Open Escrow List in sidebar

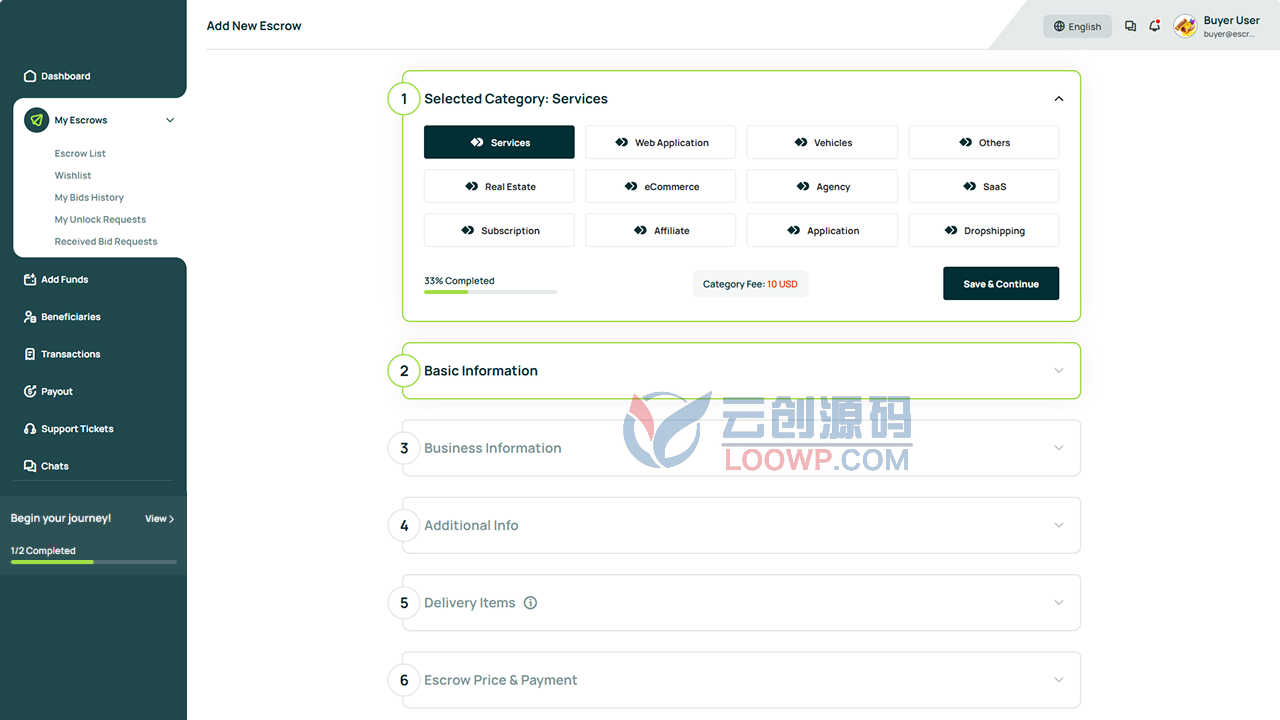pos(80,154)
